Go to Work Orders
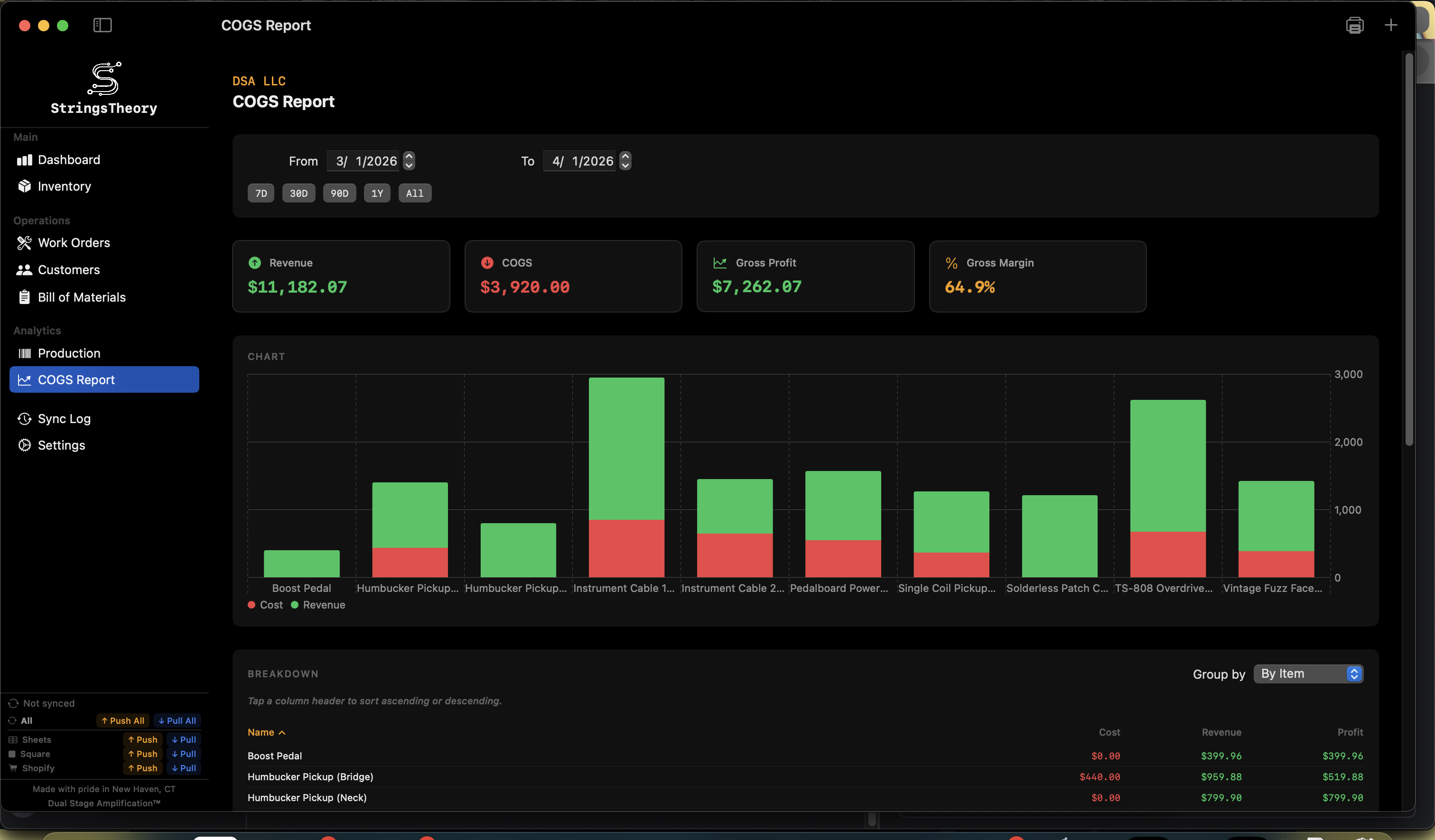Screen dimensions: 1435x840 [x=74, y=243]
